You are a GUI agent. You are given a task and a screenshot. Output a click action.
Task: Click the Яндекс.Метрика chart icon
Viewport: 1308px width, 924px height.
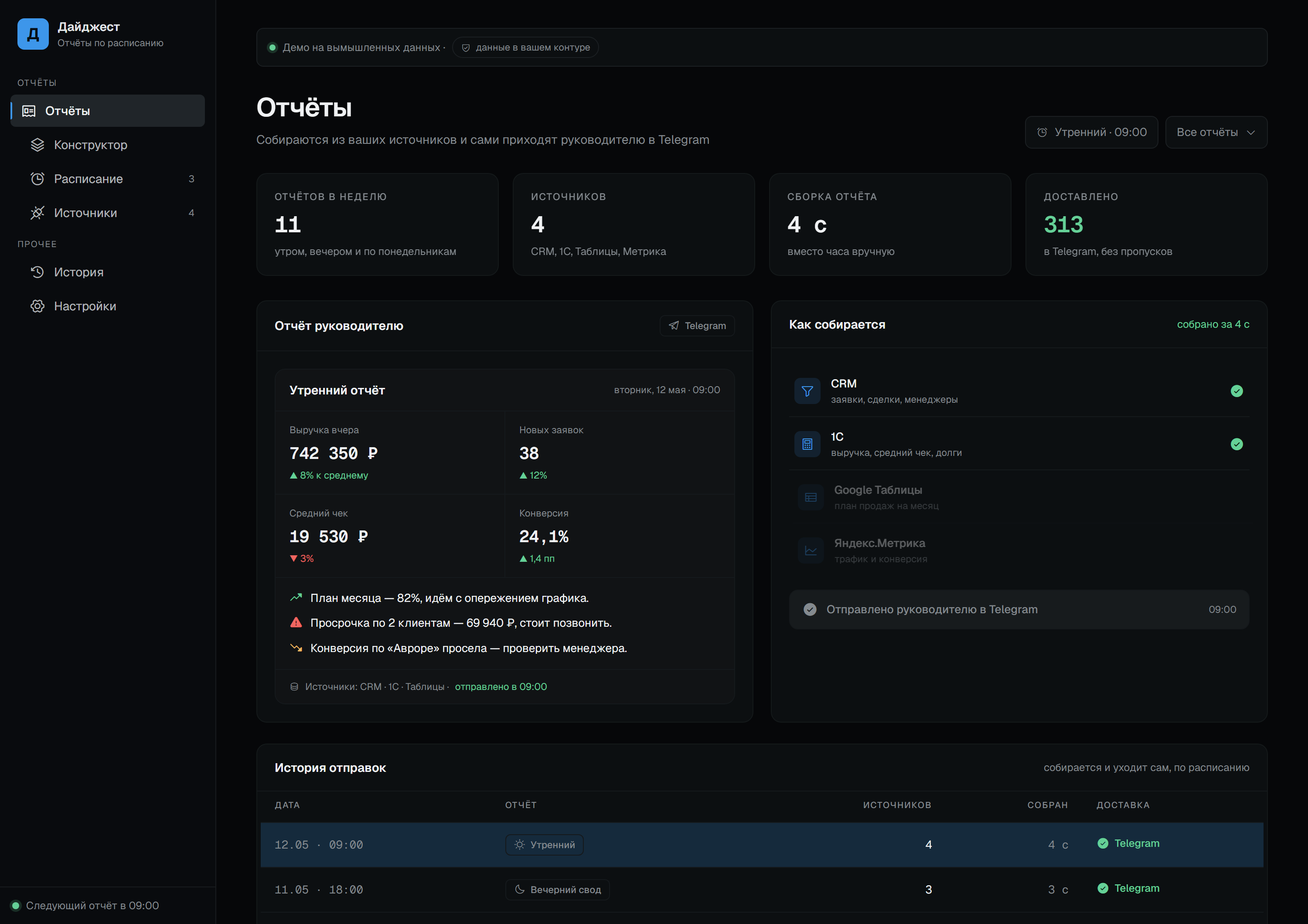point(811,550)
